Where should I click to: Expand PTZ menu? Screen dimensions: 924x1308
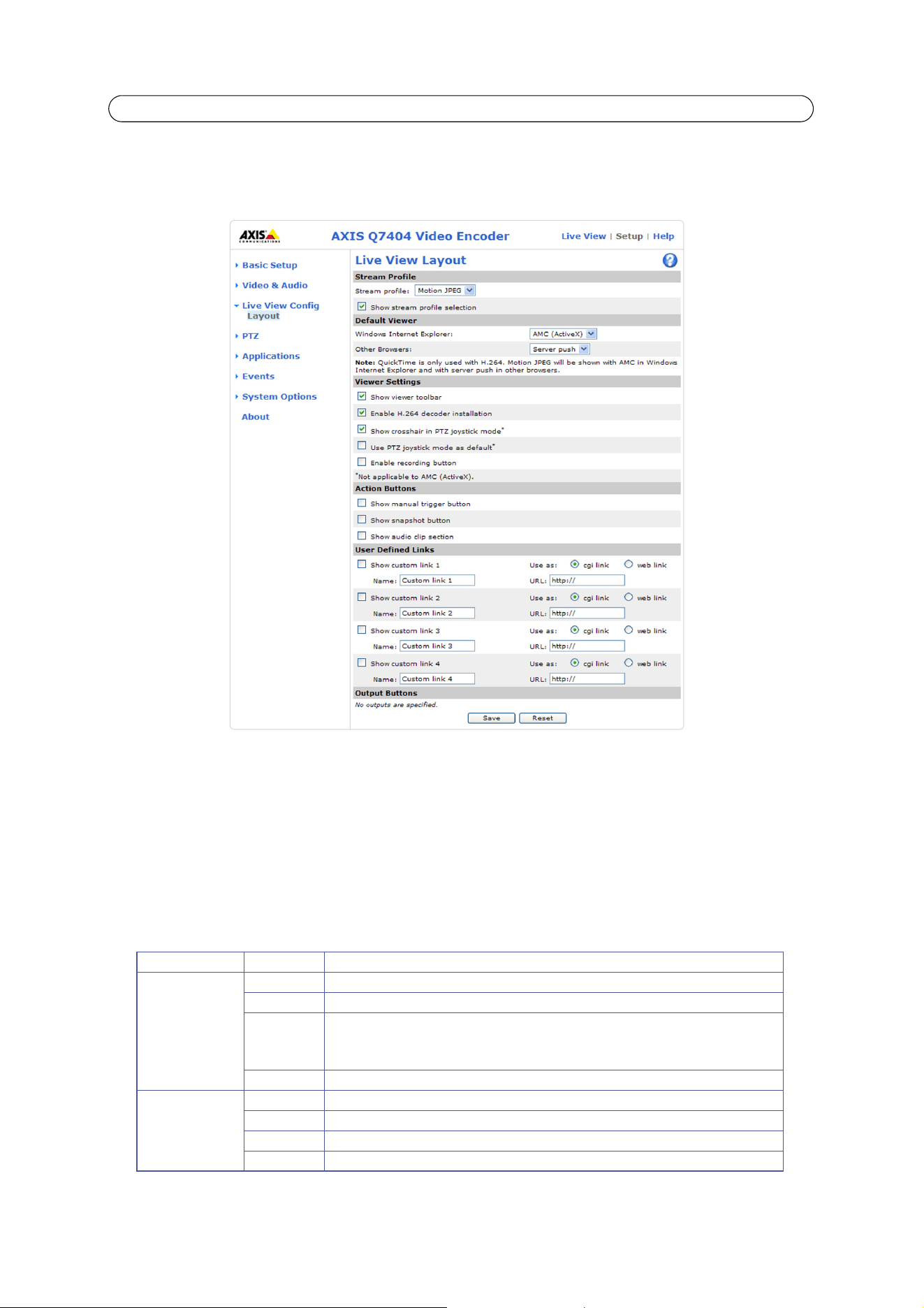pyautogui.click(x=250, y=336)
